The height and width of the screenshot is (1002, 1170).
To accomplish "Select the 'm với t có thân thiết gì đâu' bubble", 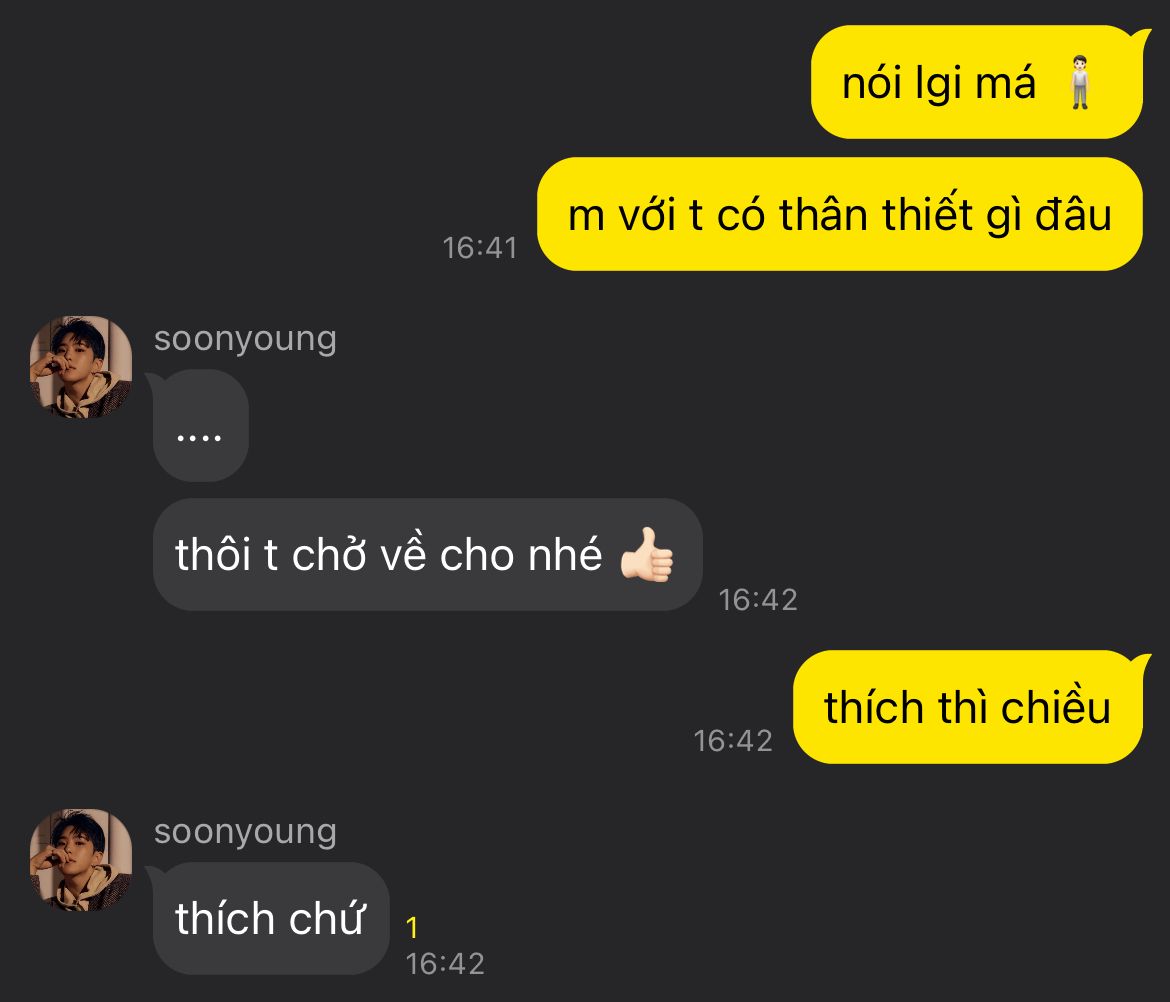I will pos(839,214).
